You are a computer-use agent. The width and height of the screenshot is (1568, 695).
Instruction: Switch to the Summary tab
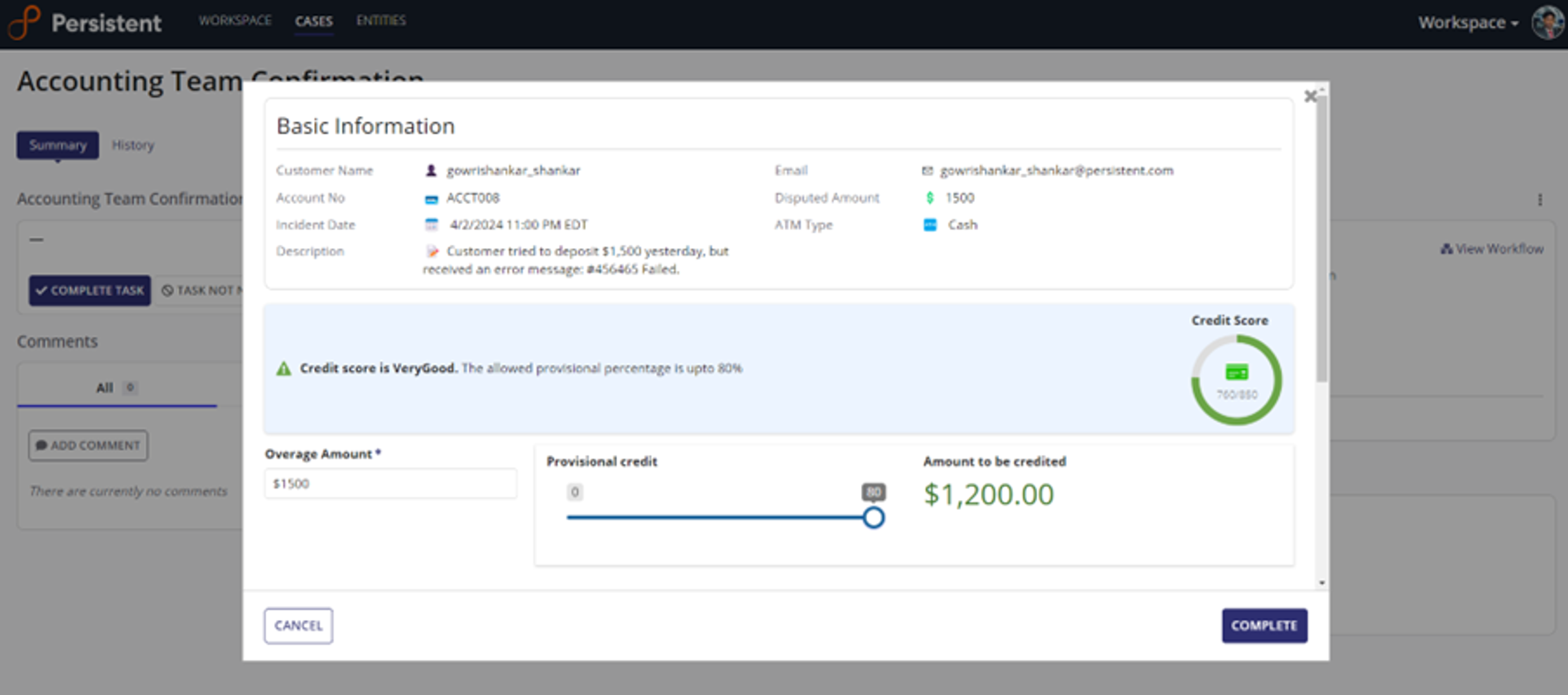pyautogui.click(x=58, y=145)
